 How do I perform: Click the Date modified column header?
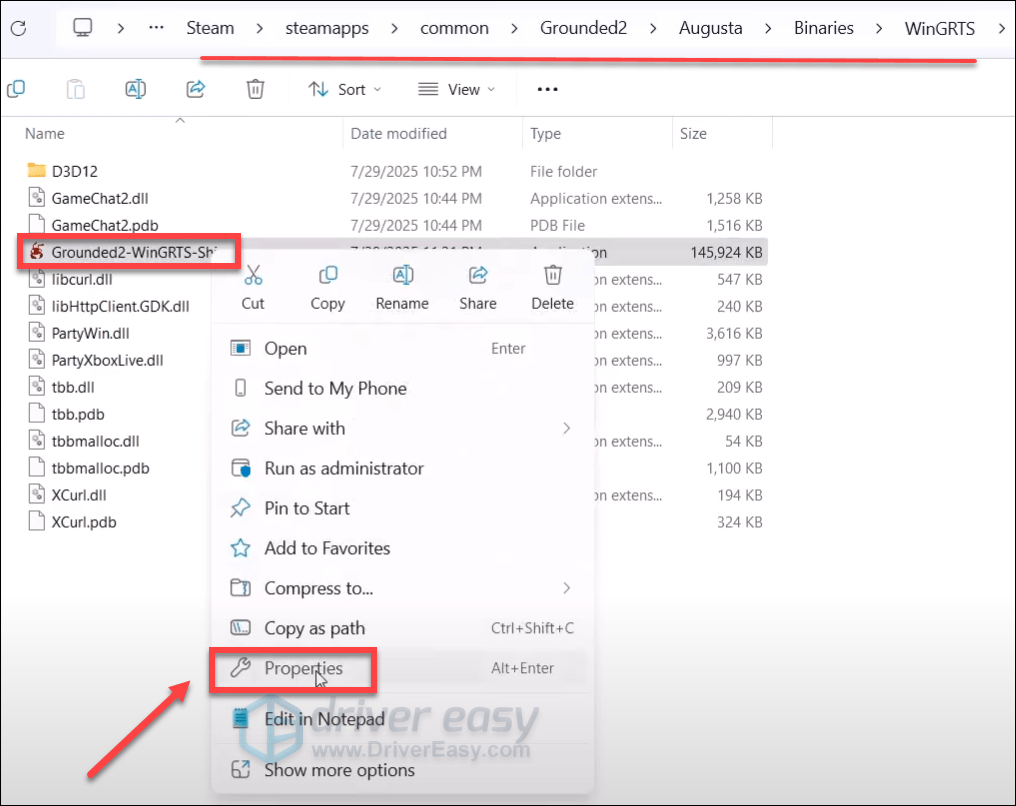coord(398,133)
